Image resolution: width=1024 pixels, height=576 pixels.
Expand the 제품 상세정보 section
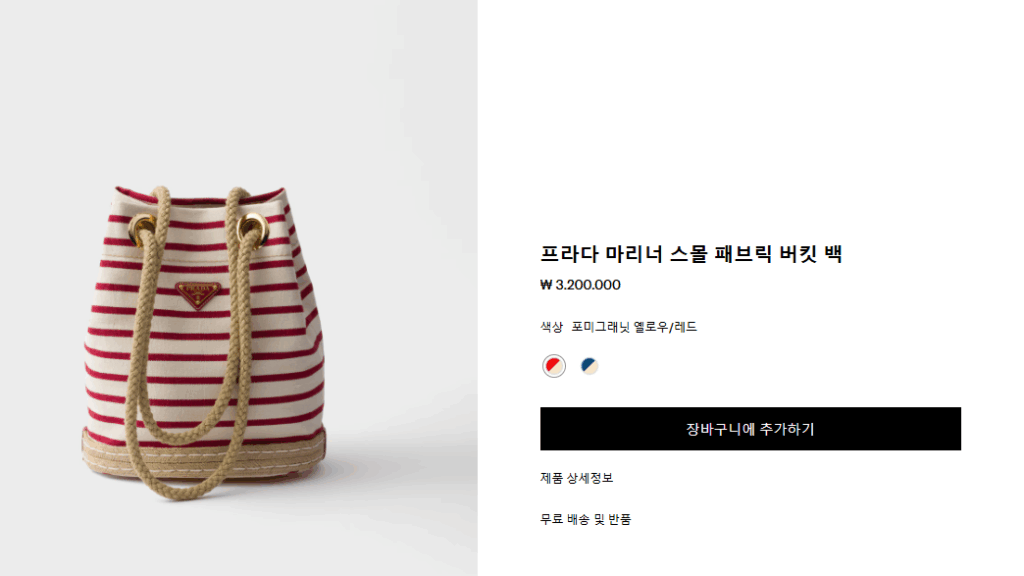tap(577, 478)
